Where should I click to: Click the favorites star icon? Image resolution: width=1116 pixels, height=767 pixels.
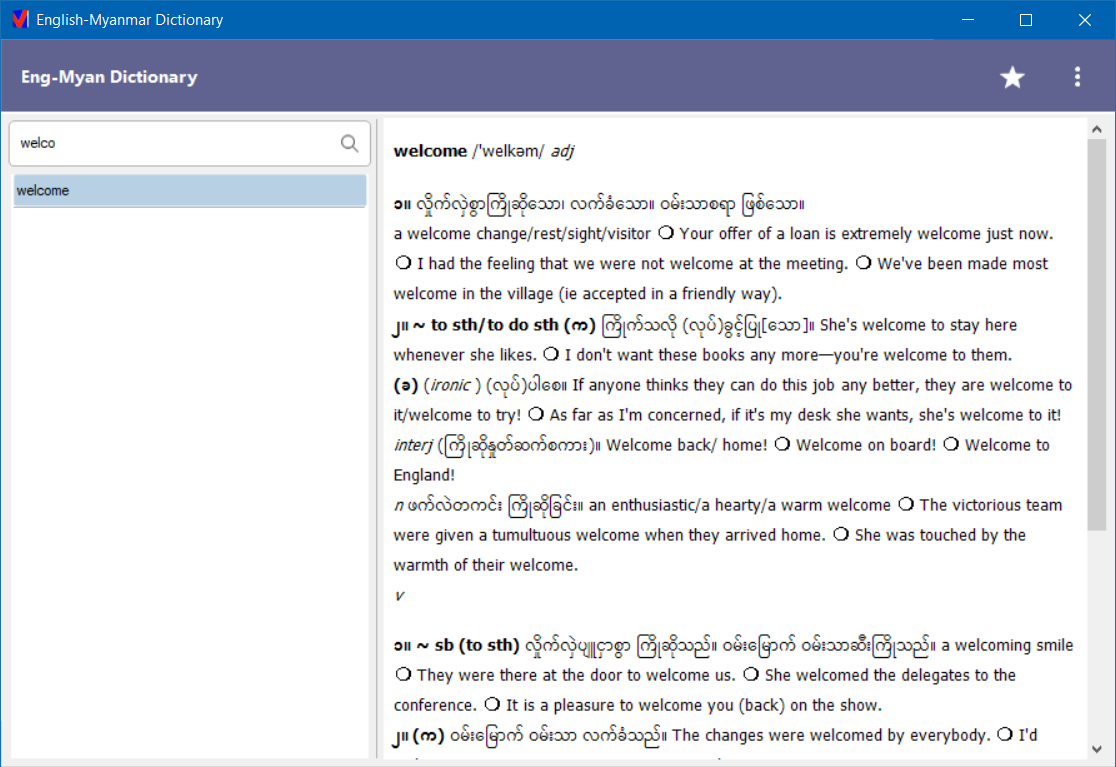(1011, 77)
